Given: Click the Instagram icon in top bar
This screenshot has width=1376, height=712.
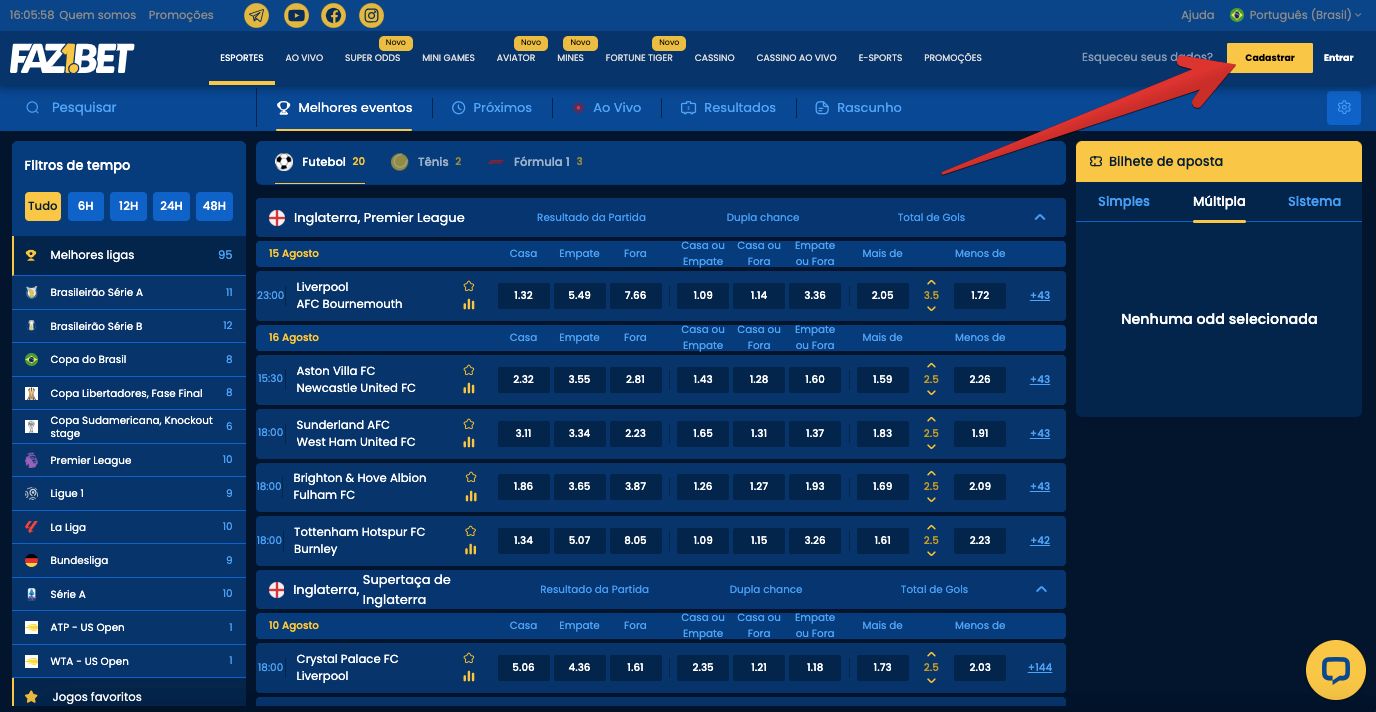Looking at the screenshot, I should pyautogui.click(x=371, y=15).
